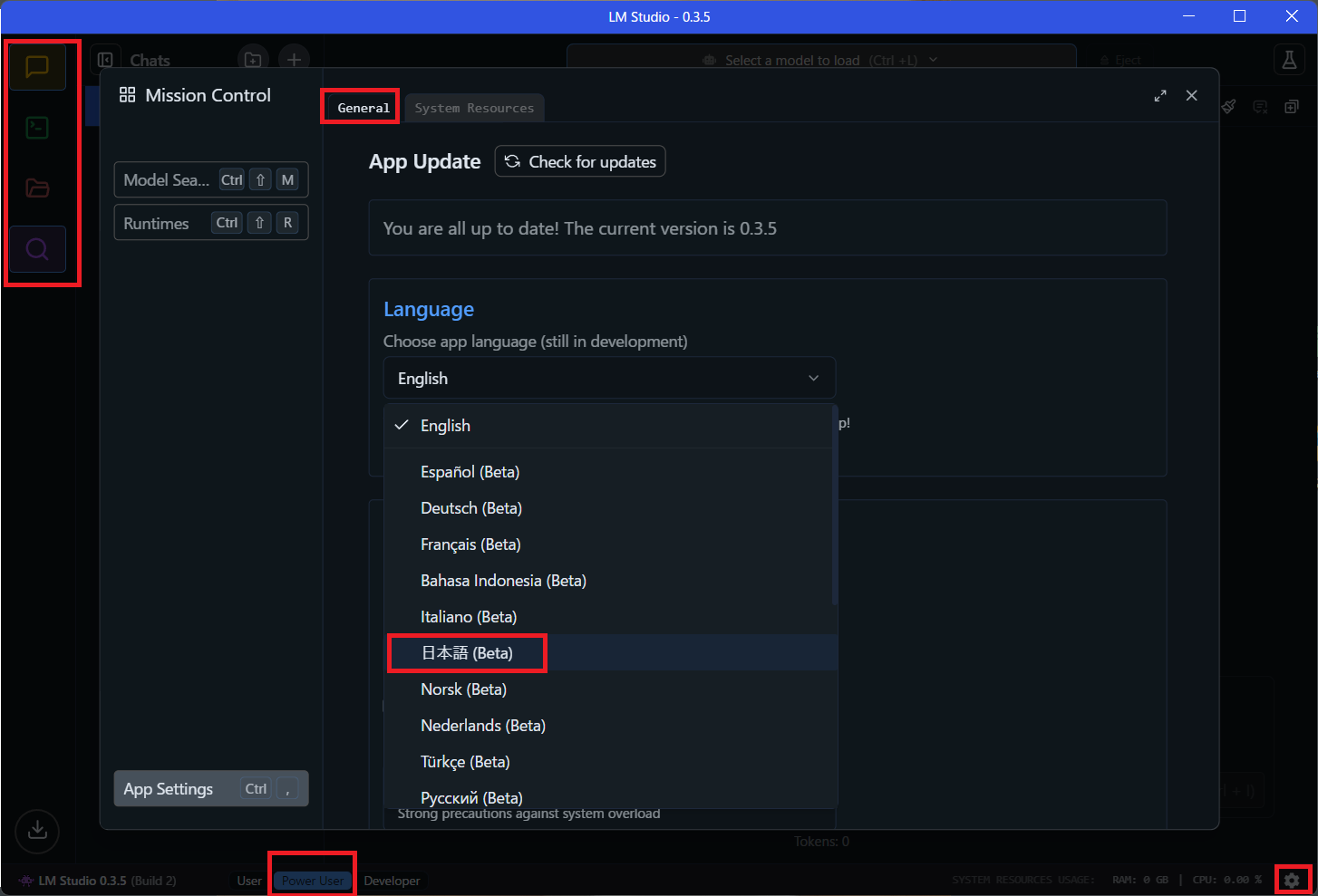Click the RAM usage status entry
The height and width of the screenshot is (896, 1318).
point(1140,880)
